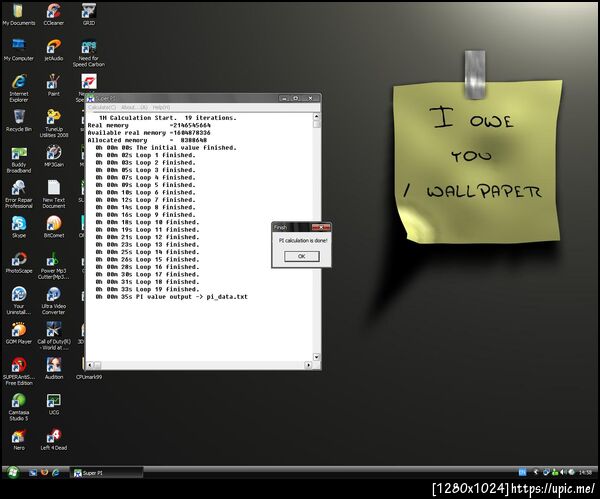
Task: Click the 'PI calculation is done!' message text
Action: pos(303,240)
